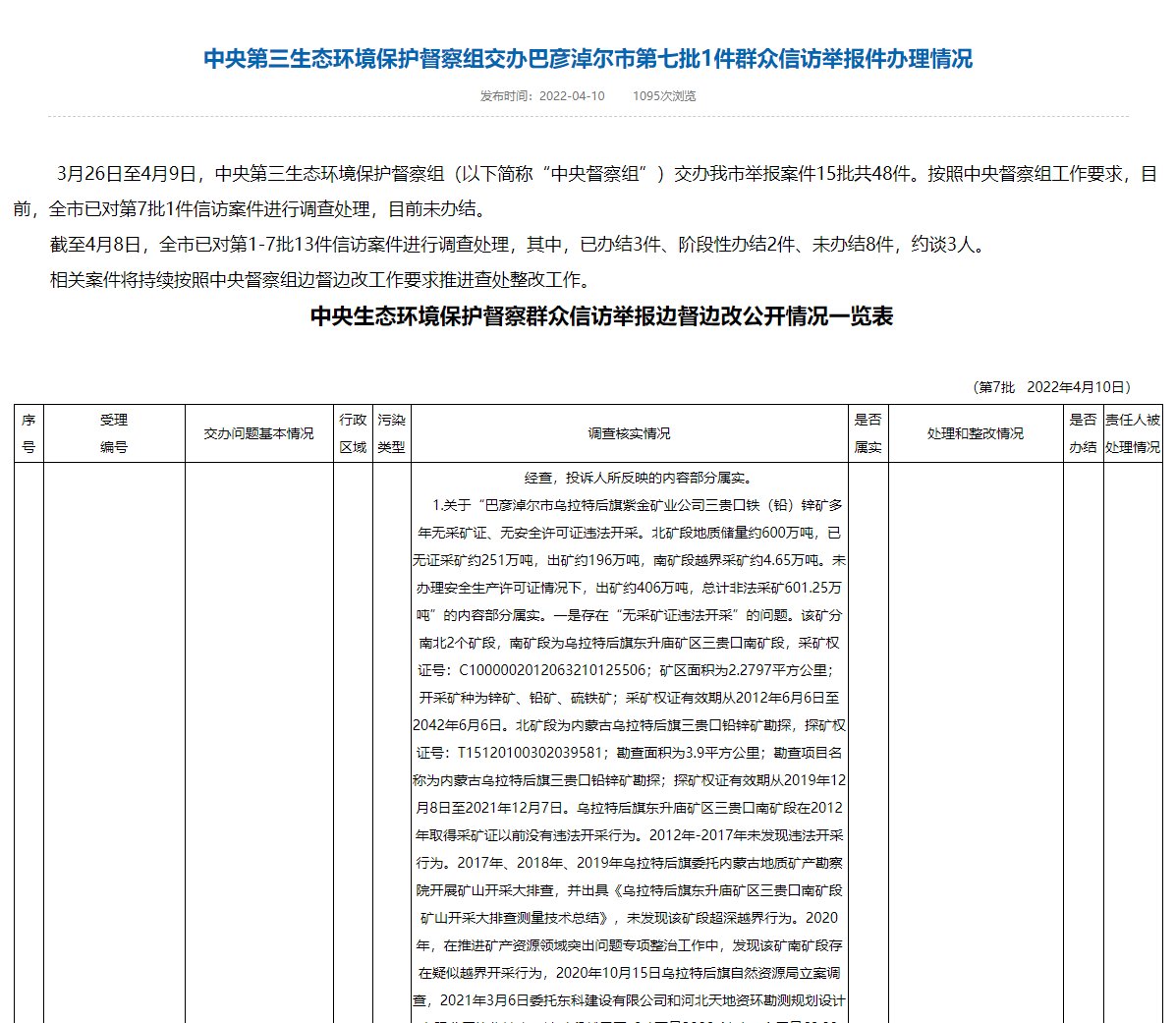
Task: Select the 是否属实 column header
Action: coord(868,433)
